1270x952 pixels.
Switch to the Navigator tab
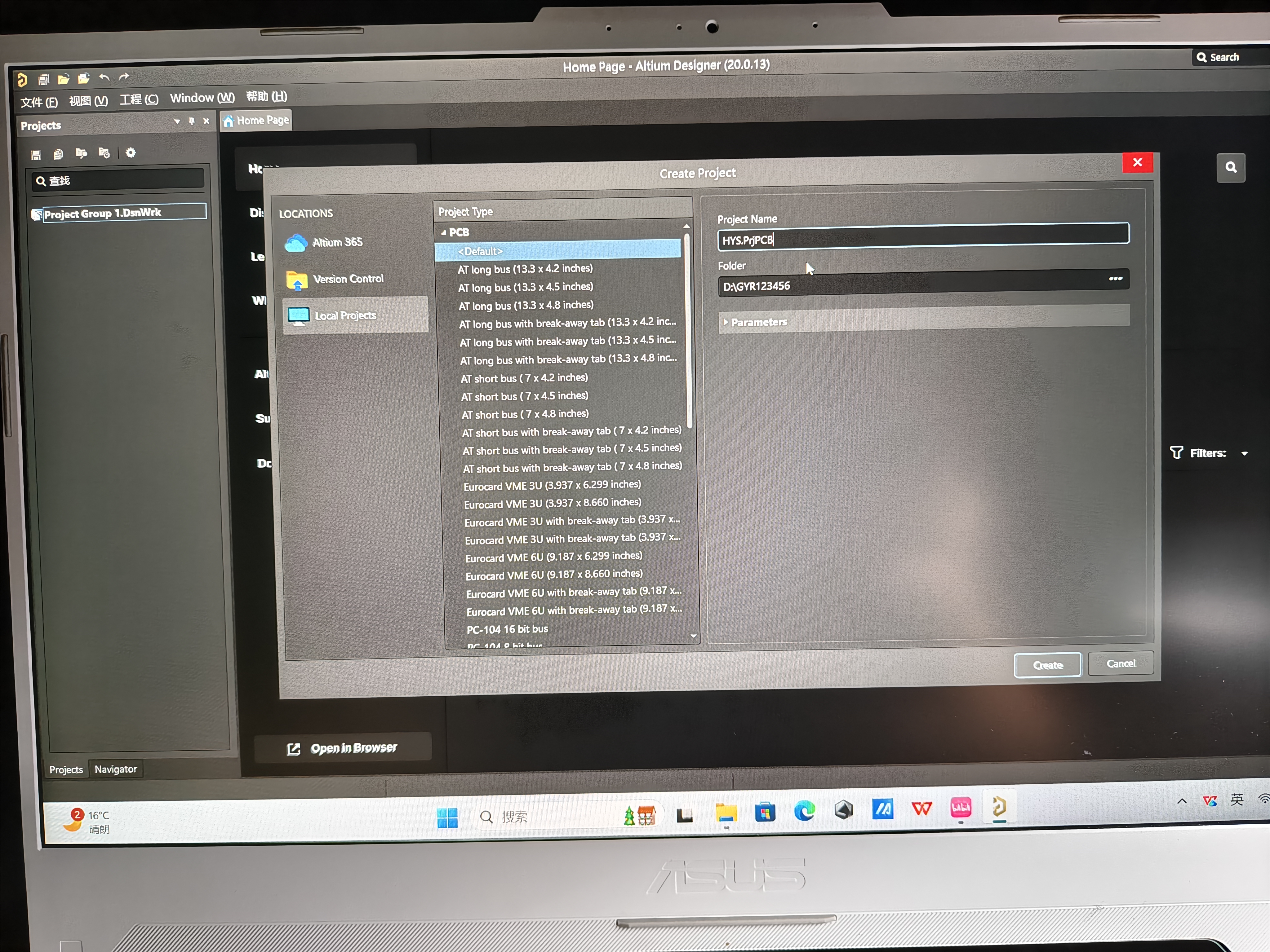click(x=115, y=769)
